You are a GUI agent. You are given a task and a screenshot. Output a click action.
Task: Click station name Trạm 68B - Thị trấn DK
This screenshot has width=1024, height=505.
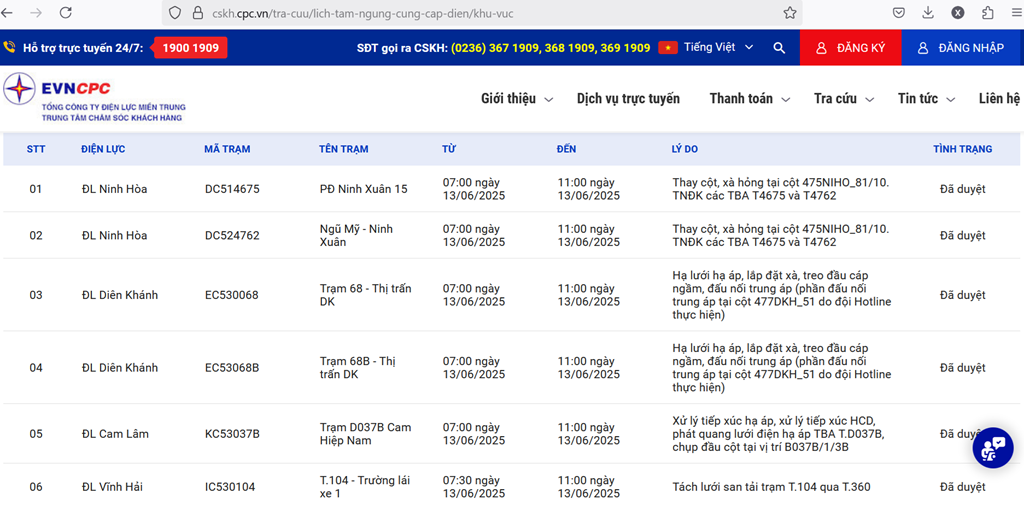pos(358,367)
